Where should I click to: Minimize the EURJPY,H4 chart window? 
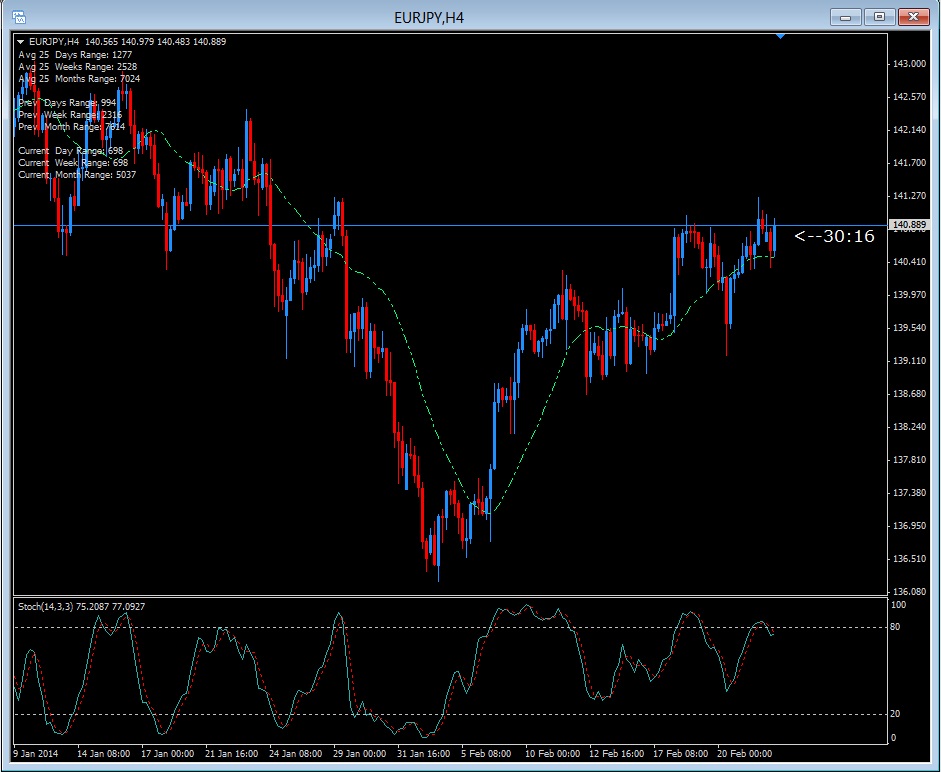click(846, 17)
